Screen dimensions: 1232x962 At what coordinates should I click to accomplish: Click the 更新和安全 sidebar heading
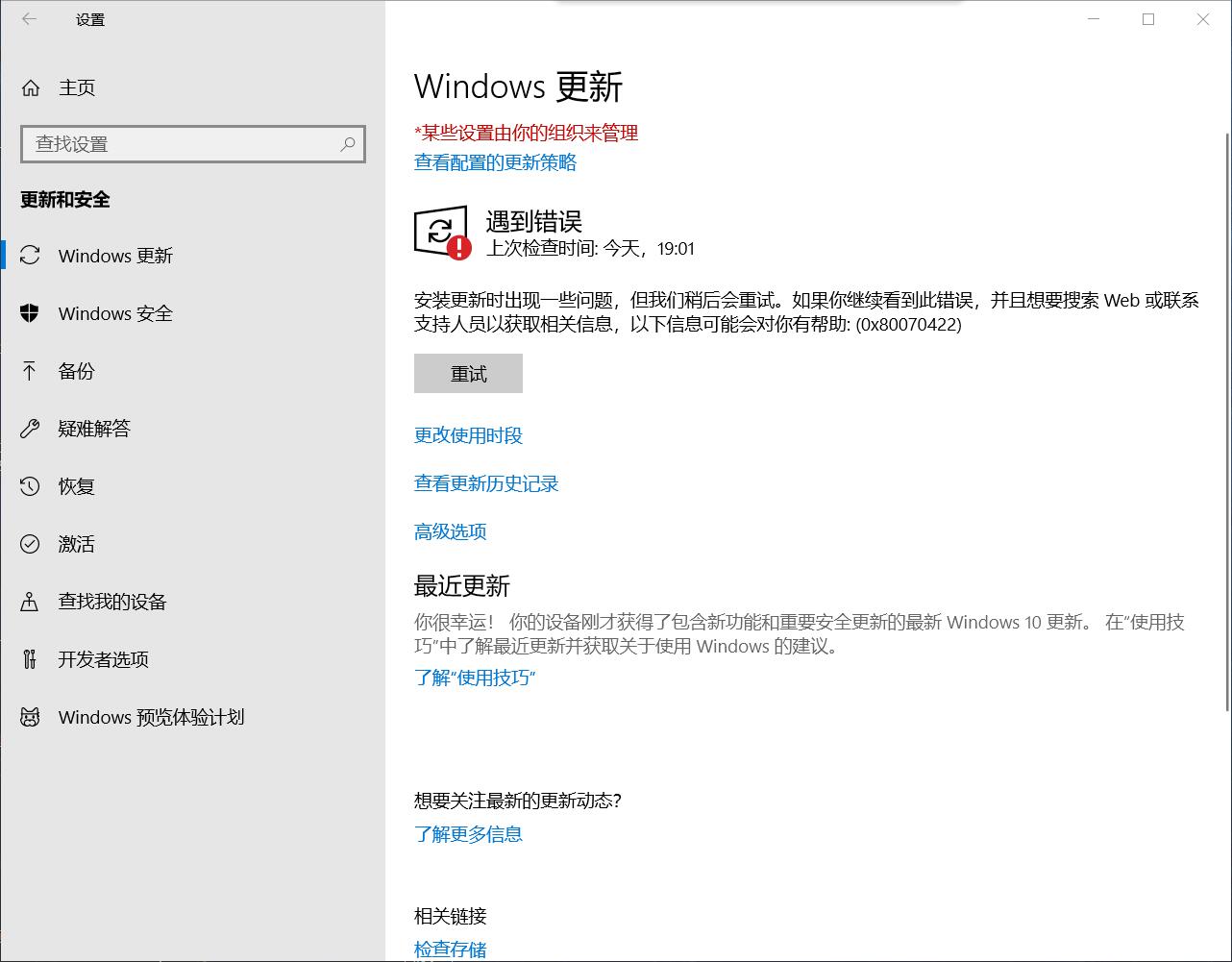pyautogui.click(x=65, y=200)
